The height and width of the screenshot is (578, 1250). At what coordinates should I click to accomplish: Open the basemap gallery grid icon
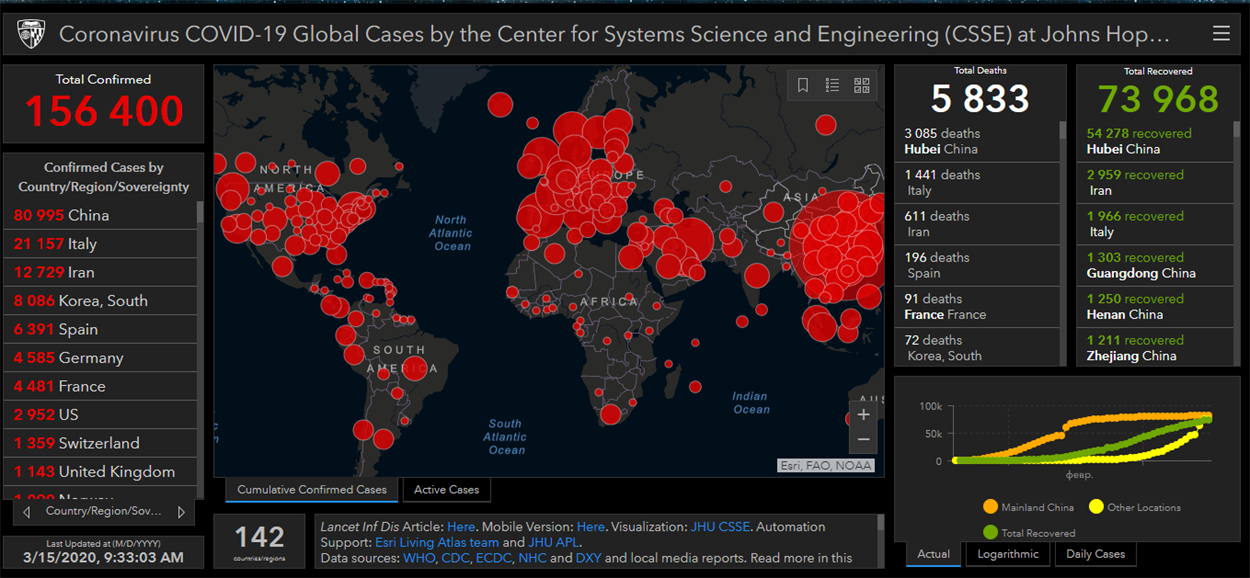pos(862,86)
